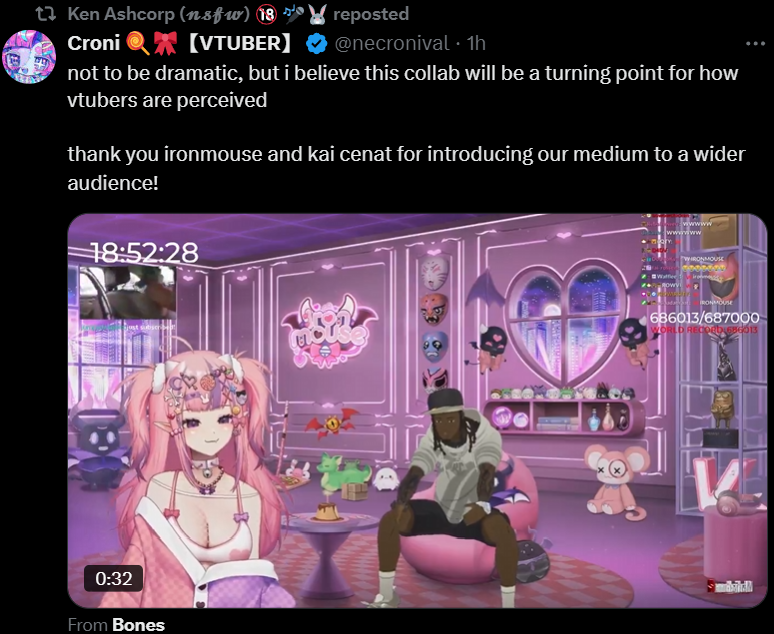Click the repost arrows icon

(46, 14)
